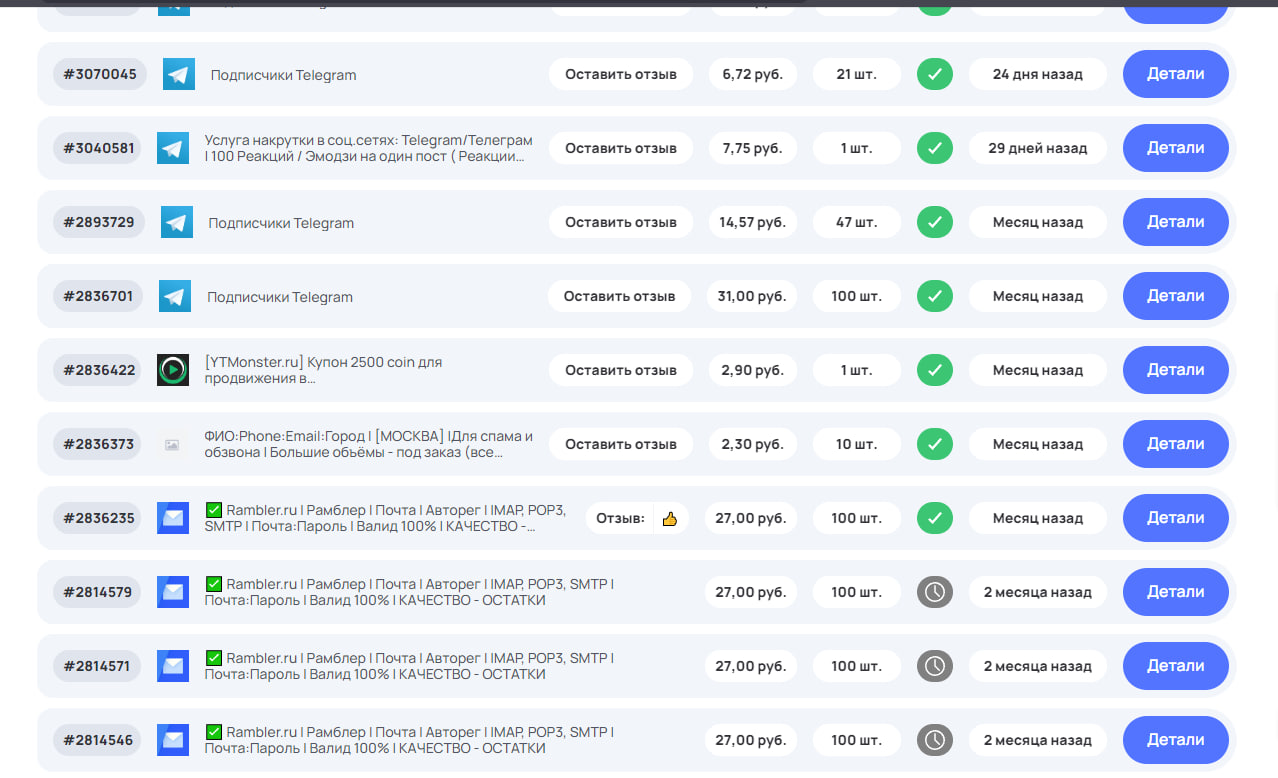
Task: Click mail icon for order #2814579
Action: coord(173,592)
